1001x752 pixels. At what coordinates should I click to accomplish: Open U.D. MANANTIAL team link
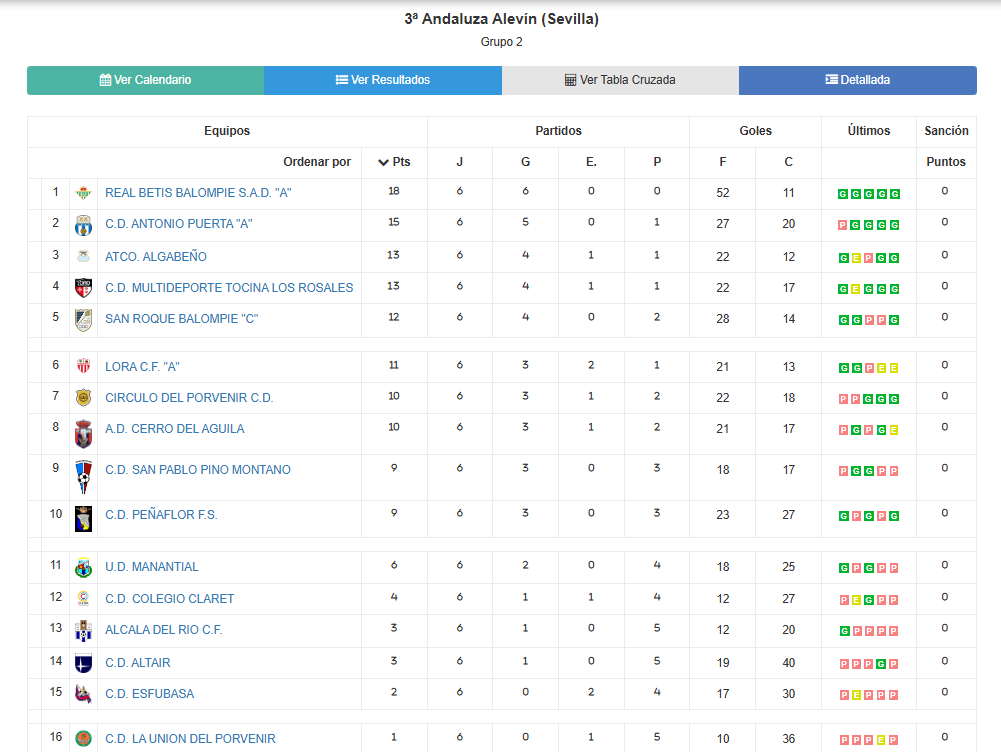coord(152,567)
